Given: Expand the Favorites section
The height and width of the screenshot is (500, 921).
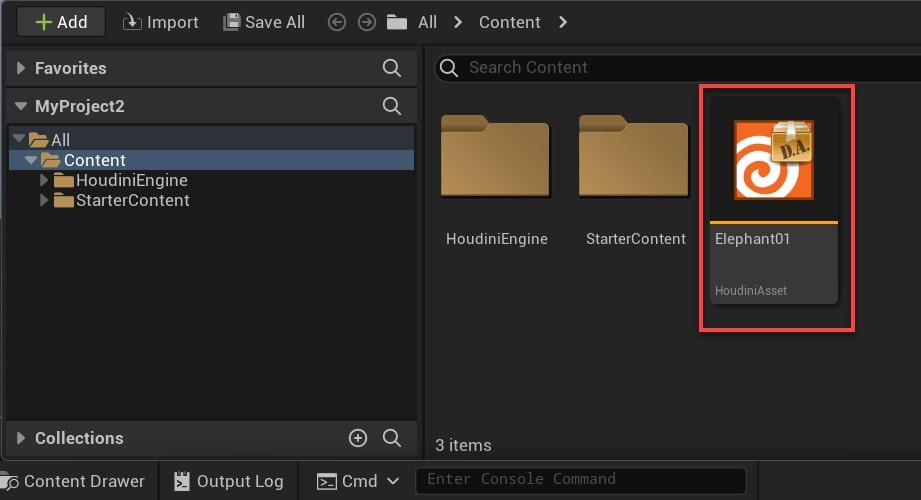Looking at the screenshot, I should tap(21, 68).
